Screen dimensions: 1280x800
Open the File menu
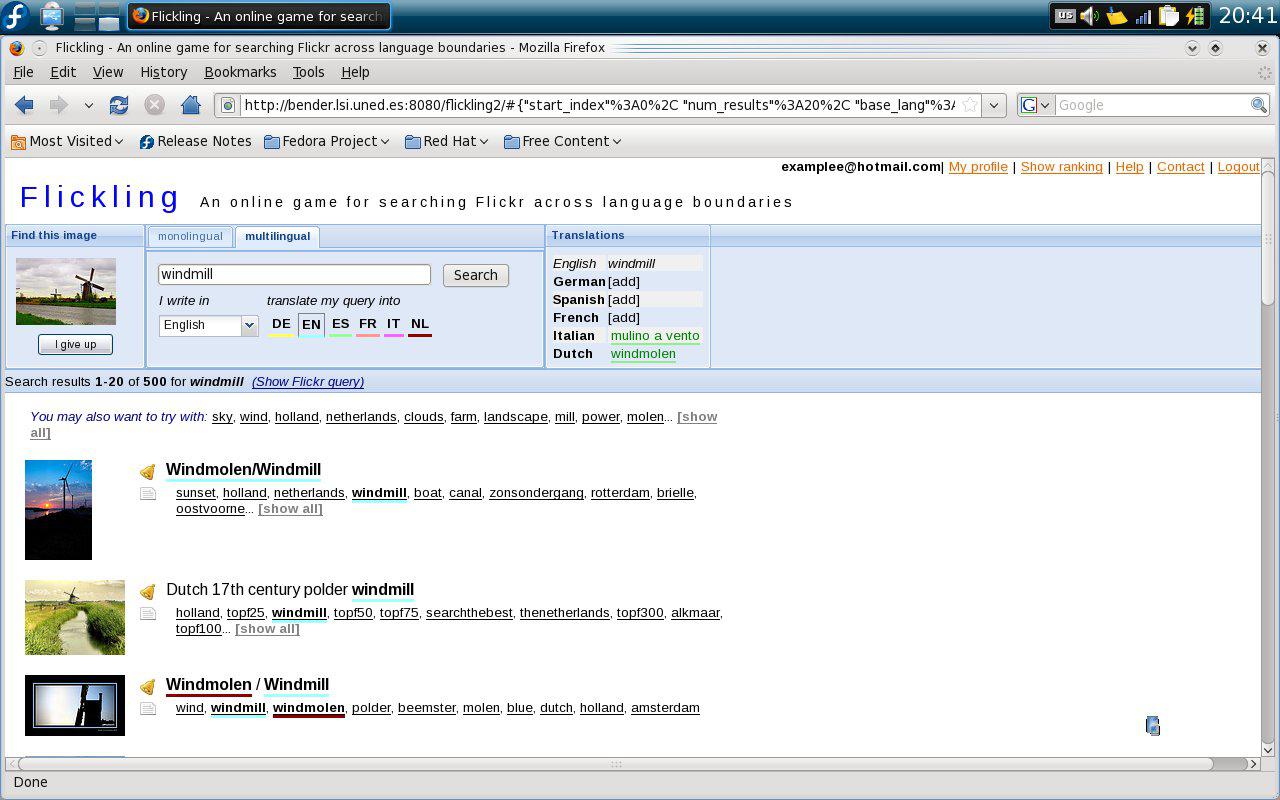click(x=23, y=72)
